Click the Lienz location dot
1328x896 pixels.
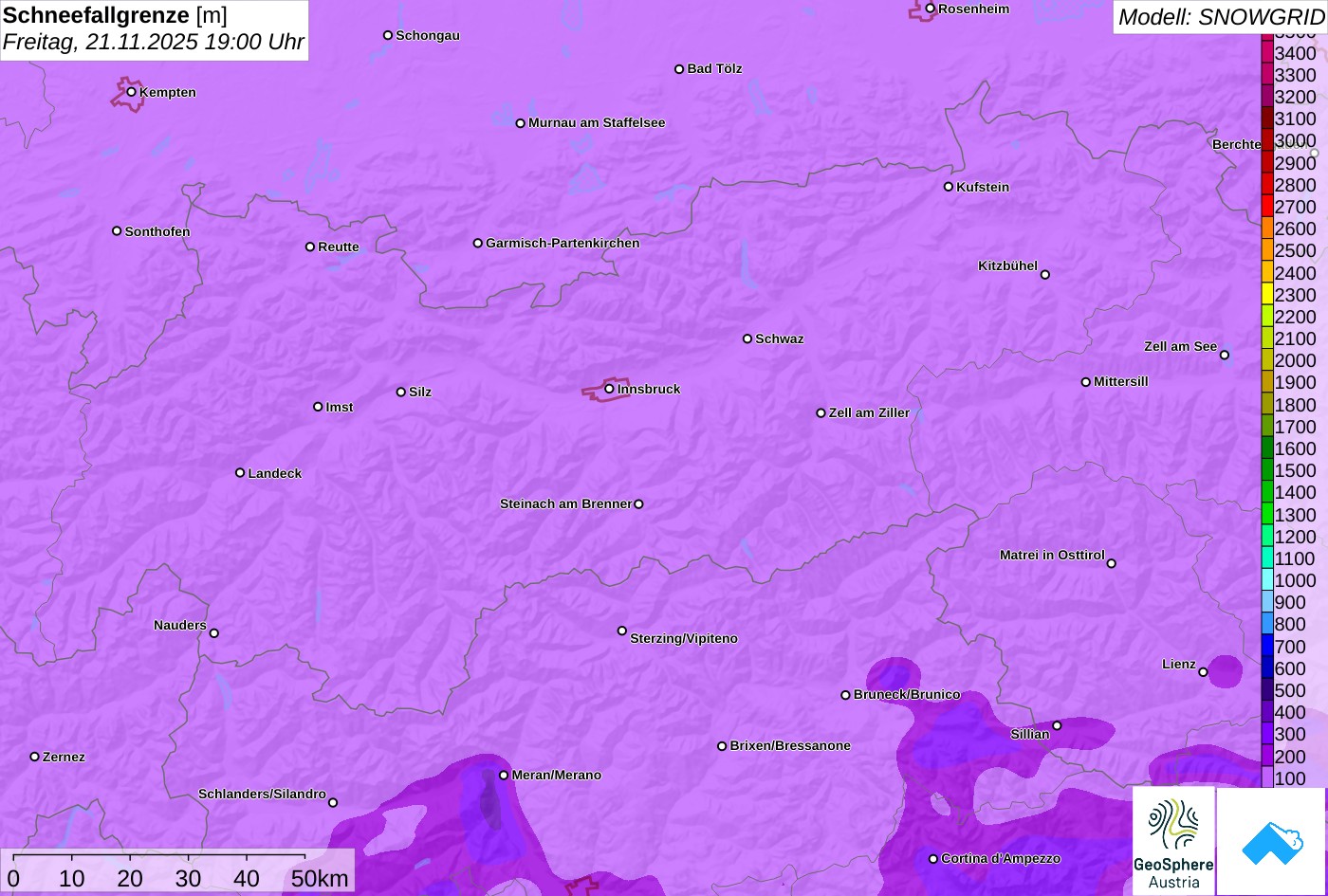pyautogui.click(x=1203, y=672)
